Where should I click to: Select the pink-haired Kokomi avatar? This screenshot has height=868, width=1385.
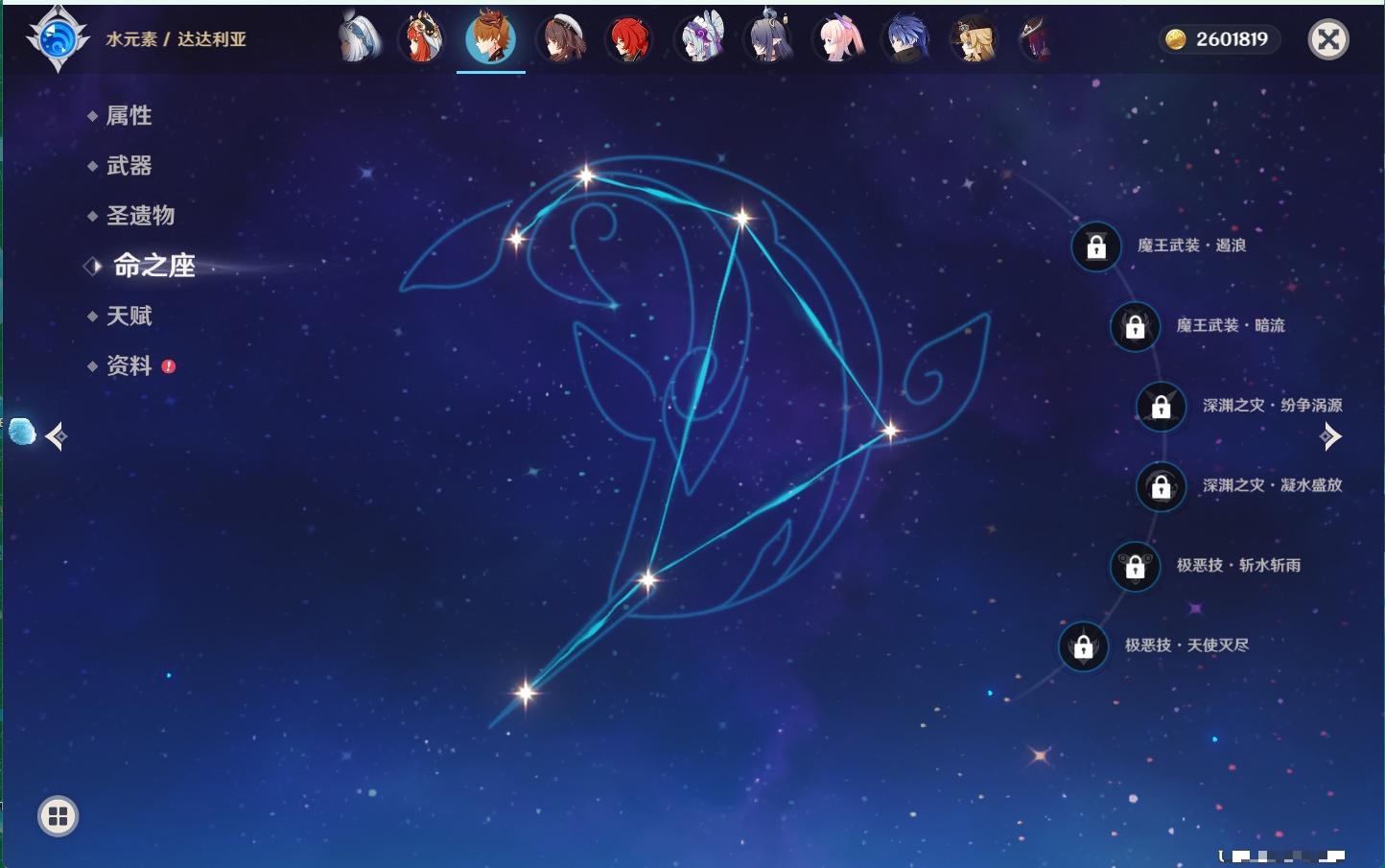pyautogui.click(x=838, y=39)
